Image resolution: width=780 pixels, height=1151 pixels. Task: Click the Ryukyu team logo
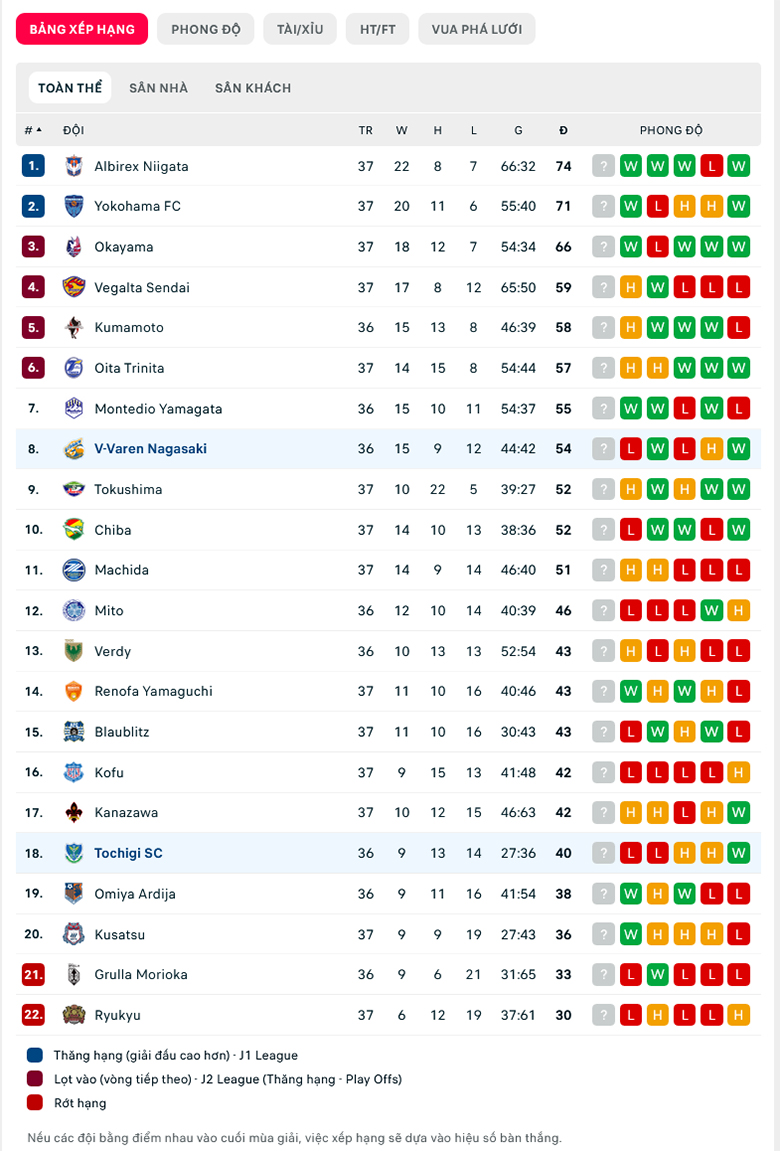coord(73,1015)
